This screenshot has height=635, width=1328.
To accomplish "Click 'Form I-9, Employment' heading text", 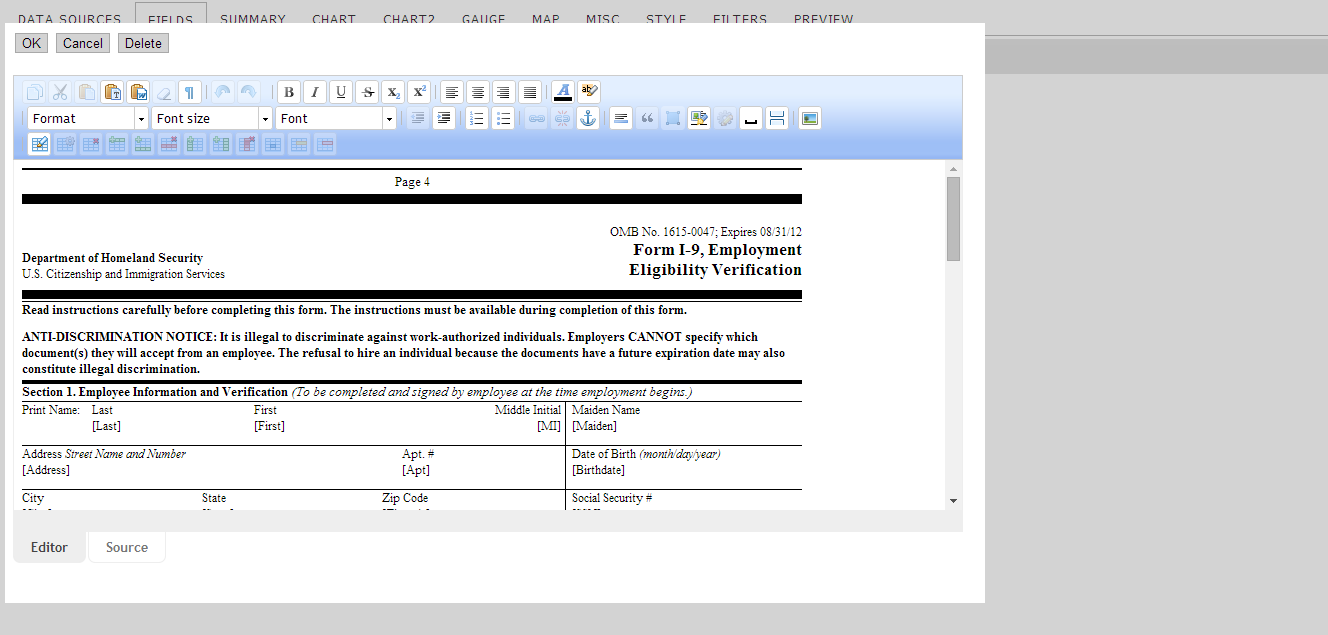I will tap(717, 250).
